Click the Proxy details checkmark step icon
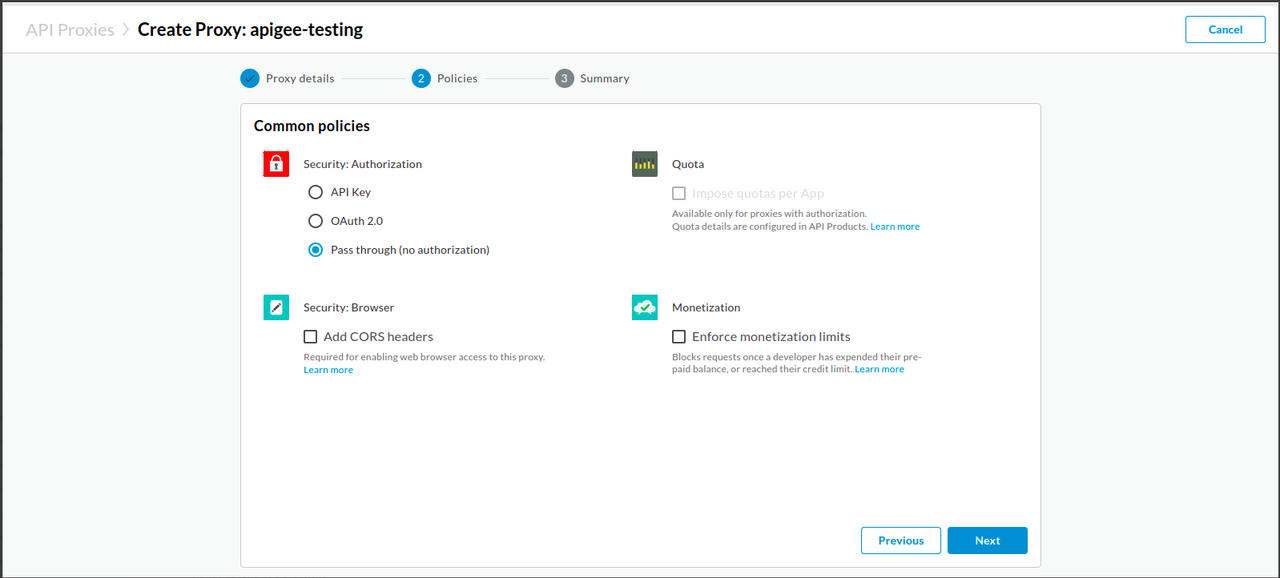The height and width of the screenshot is (578, 1280). point(250,78)
